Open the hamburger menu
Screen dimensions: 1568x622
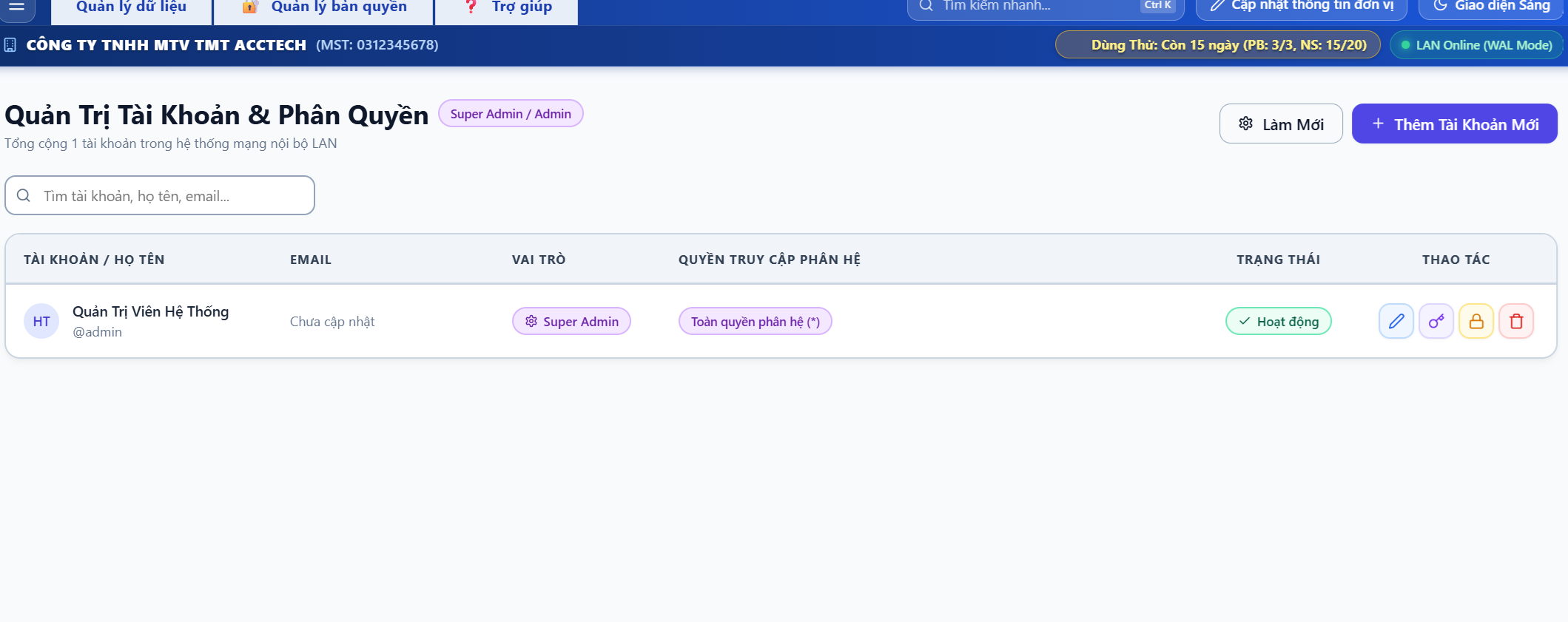click(x=17, y=7)
